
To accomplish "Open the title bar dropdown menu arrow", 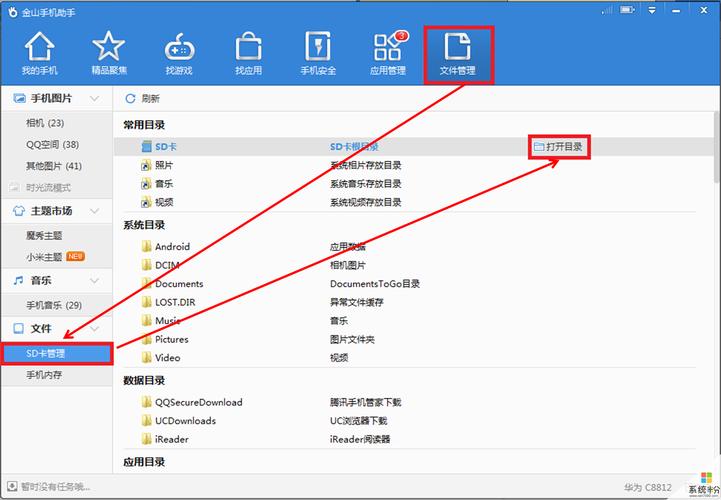I will click(x=652, y=10).
